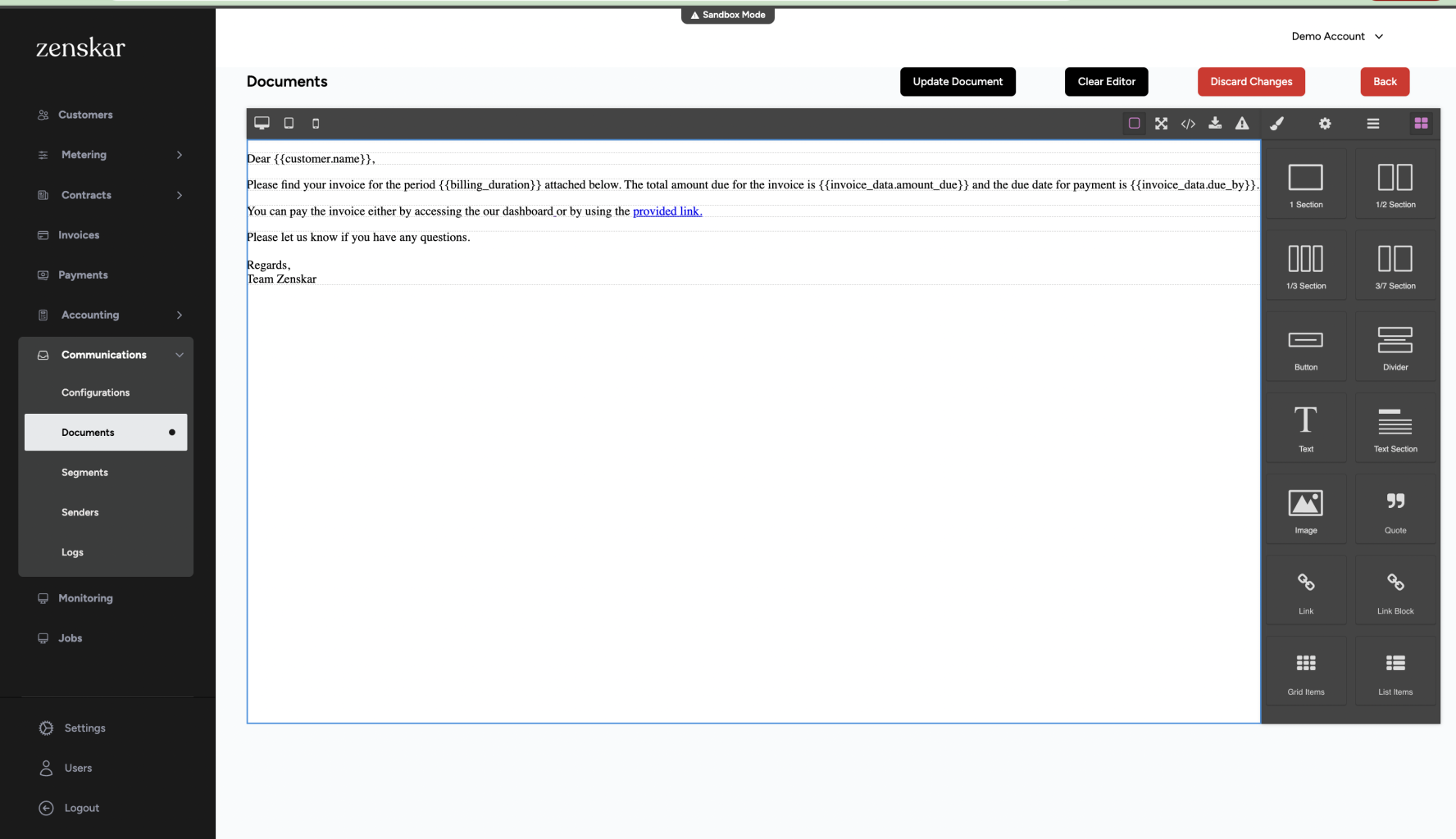Open Logs submenu item
Viewport: 1456px width, 839px height.
coord(72,552)
